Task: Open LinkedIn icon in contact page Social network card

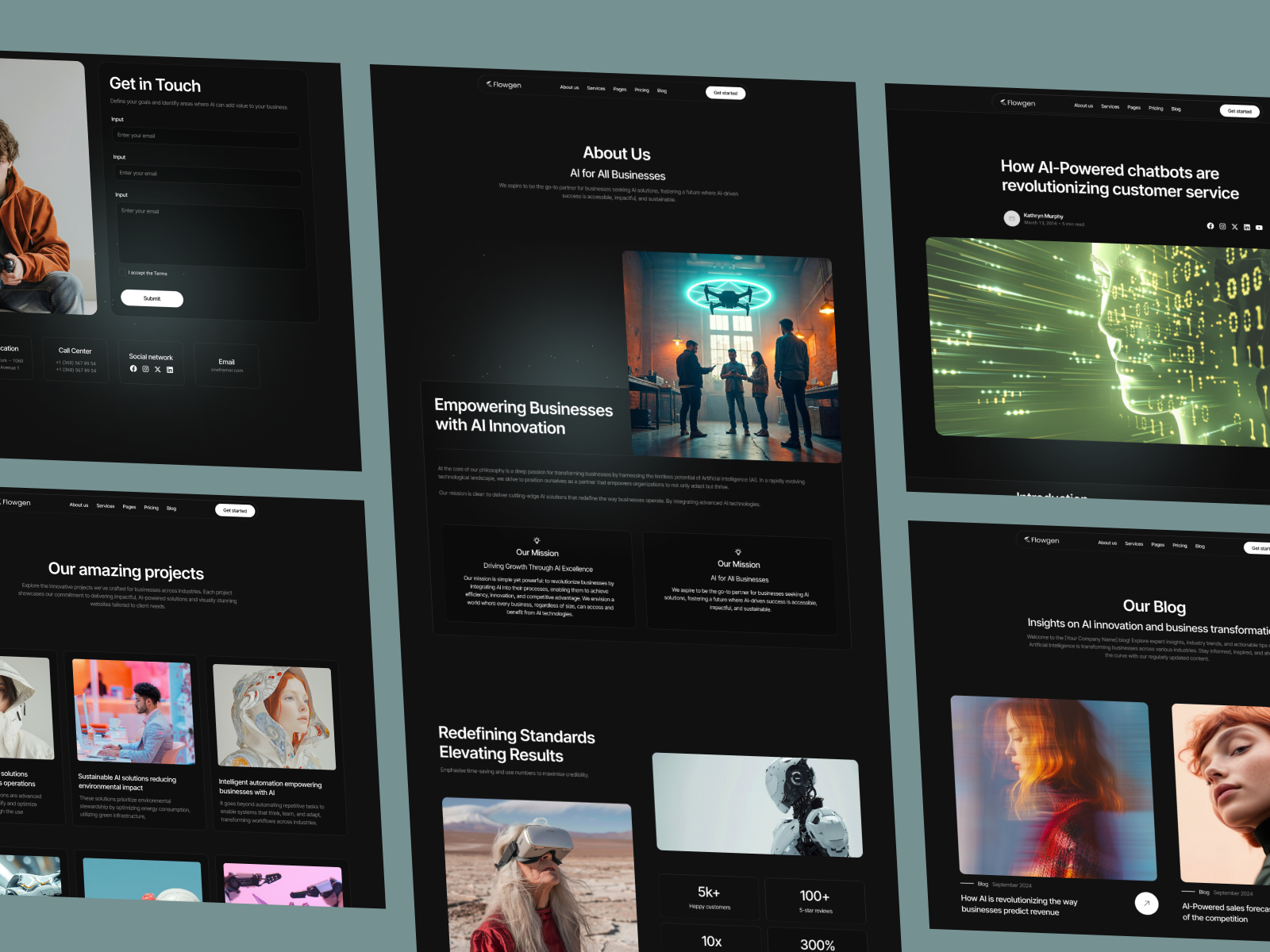Action: [170, 370]
